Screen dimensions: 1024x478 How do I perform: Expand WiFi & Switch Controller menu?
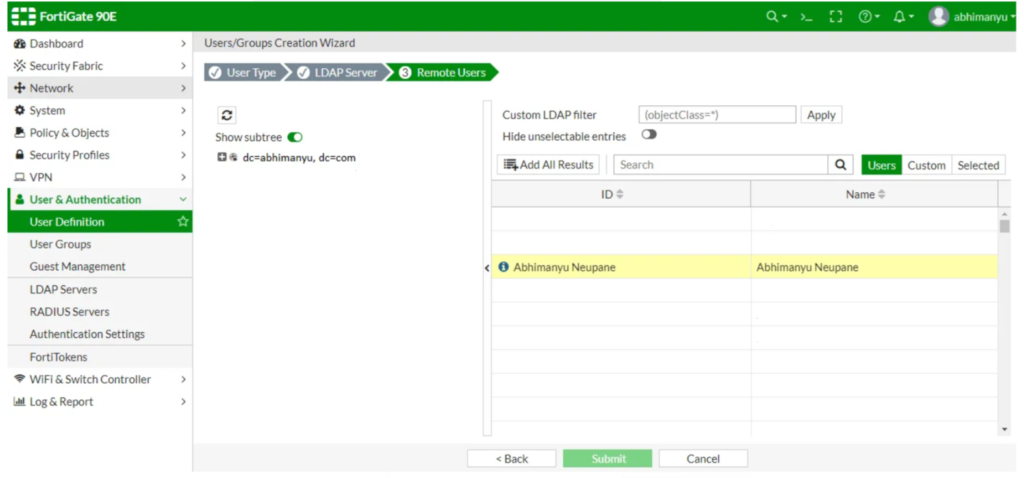100,379
